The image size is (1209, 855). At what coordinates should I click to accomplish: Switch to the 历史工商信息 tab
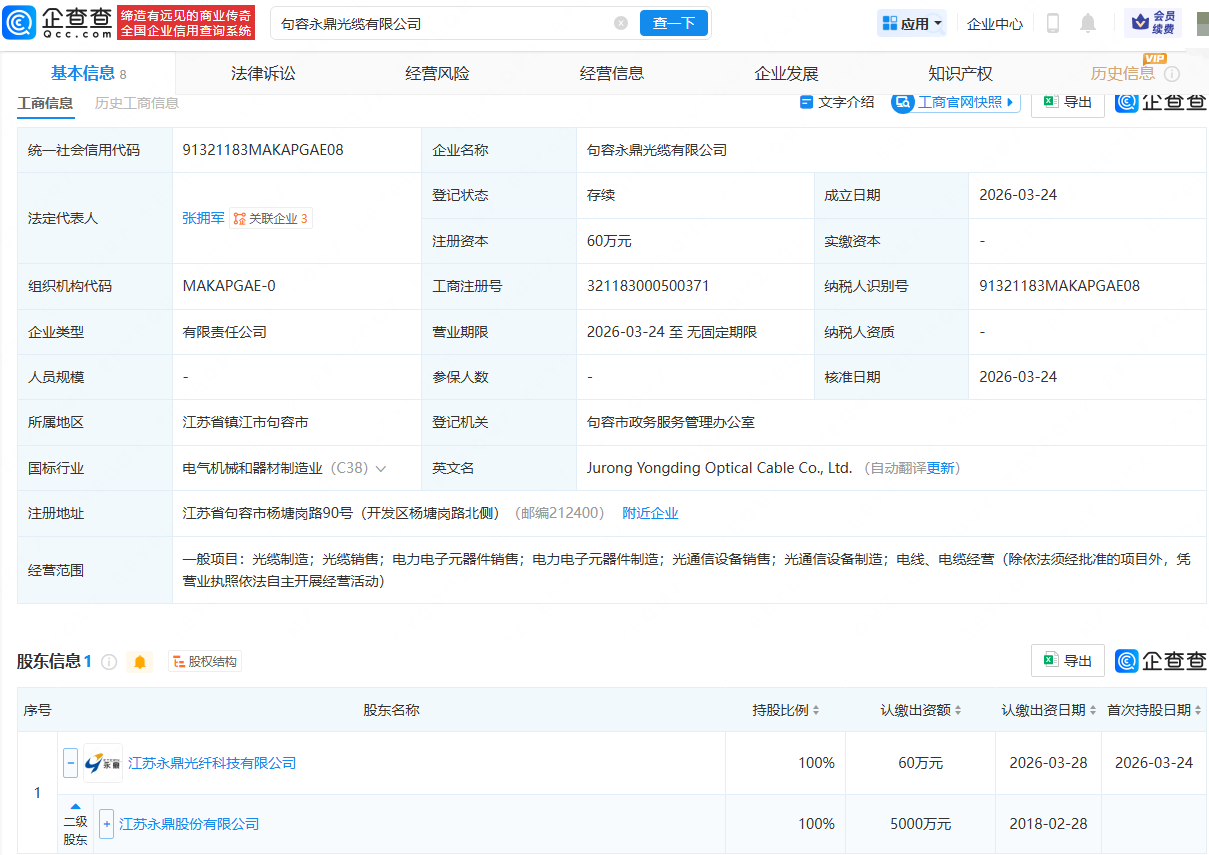135,102
